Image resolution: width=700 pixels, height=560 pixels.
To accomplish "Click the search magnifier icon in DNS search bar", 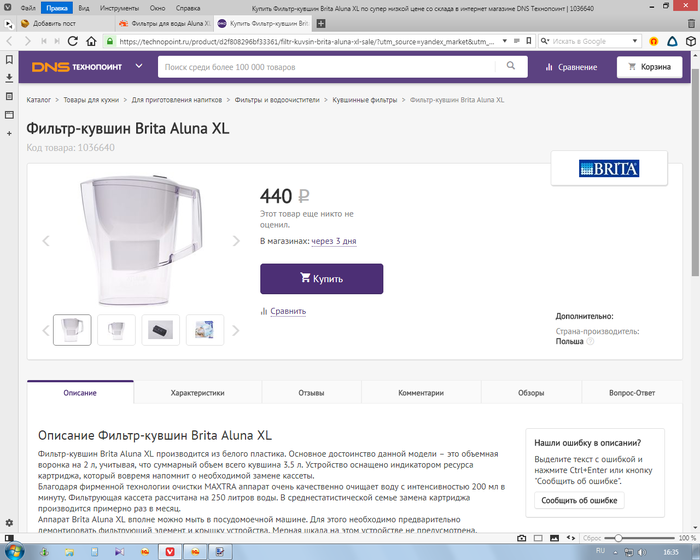I will [510, 67].
